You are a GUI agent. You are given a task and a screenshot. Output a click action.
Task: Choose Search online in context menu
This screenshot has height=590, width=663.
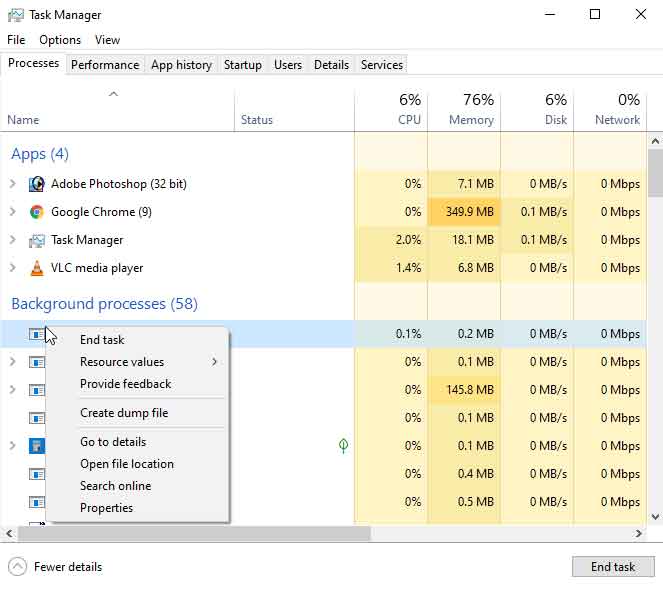[x=138, y=486]
